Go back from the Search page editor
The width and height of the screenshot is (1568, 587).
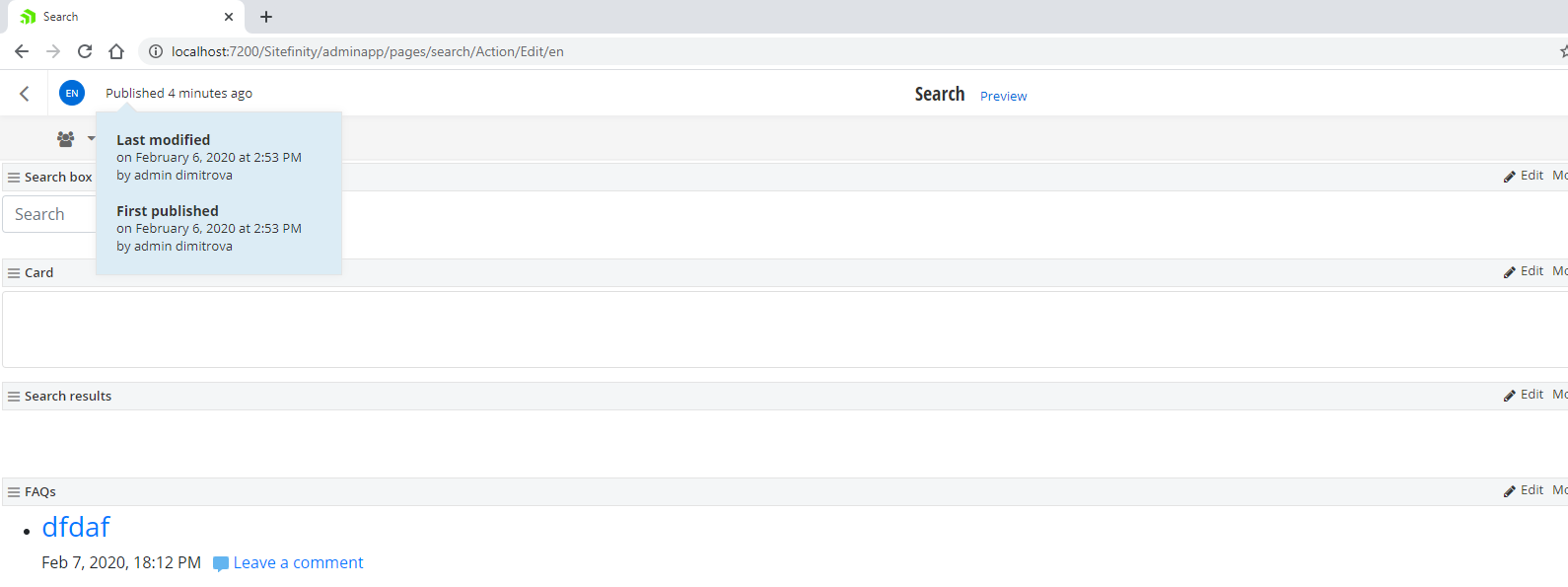tap(25, 94)
